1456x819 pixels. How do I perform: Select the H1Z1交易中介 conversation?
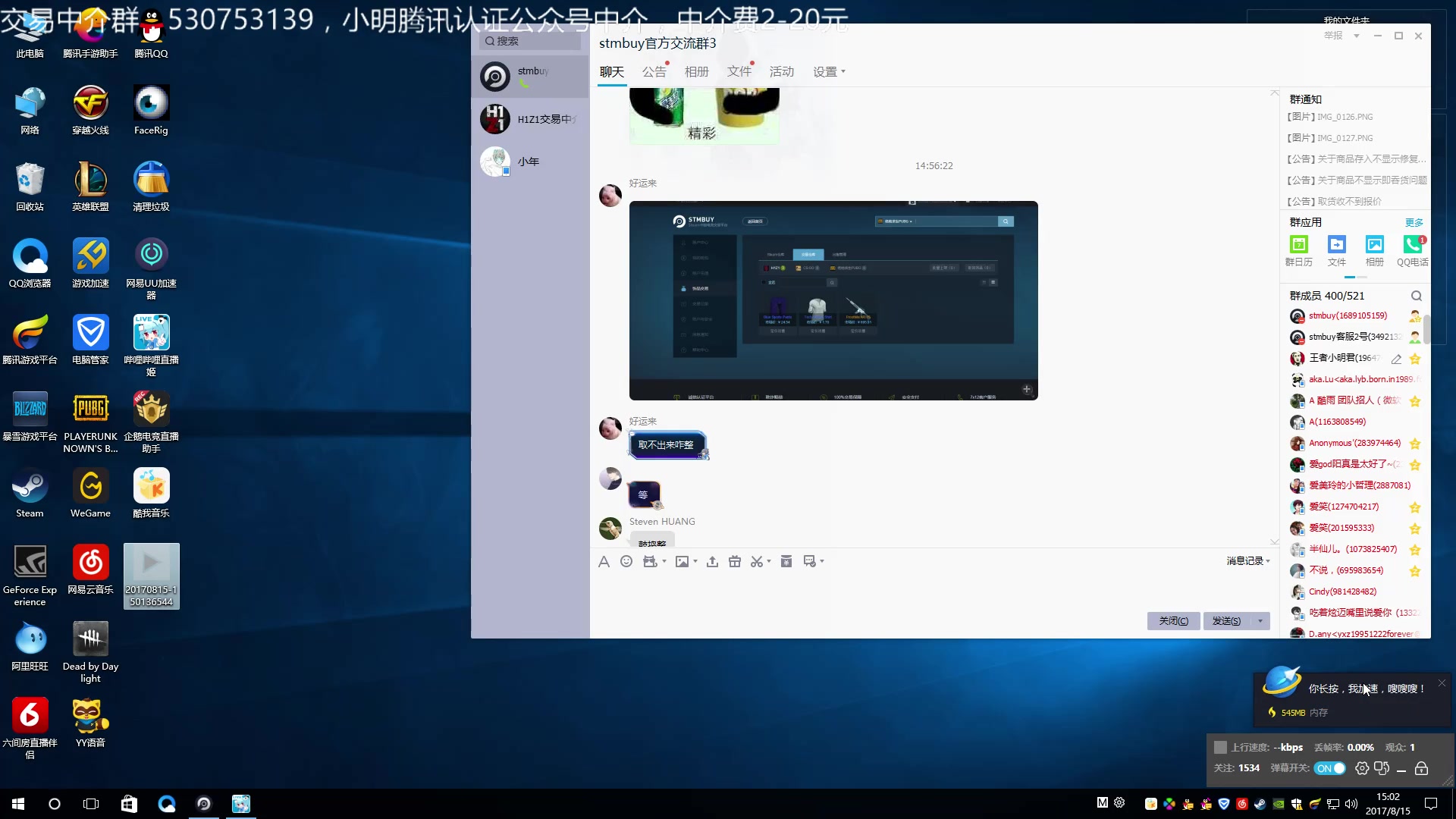(x=530, y=119)
